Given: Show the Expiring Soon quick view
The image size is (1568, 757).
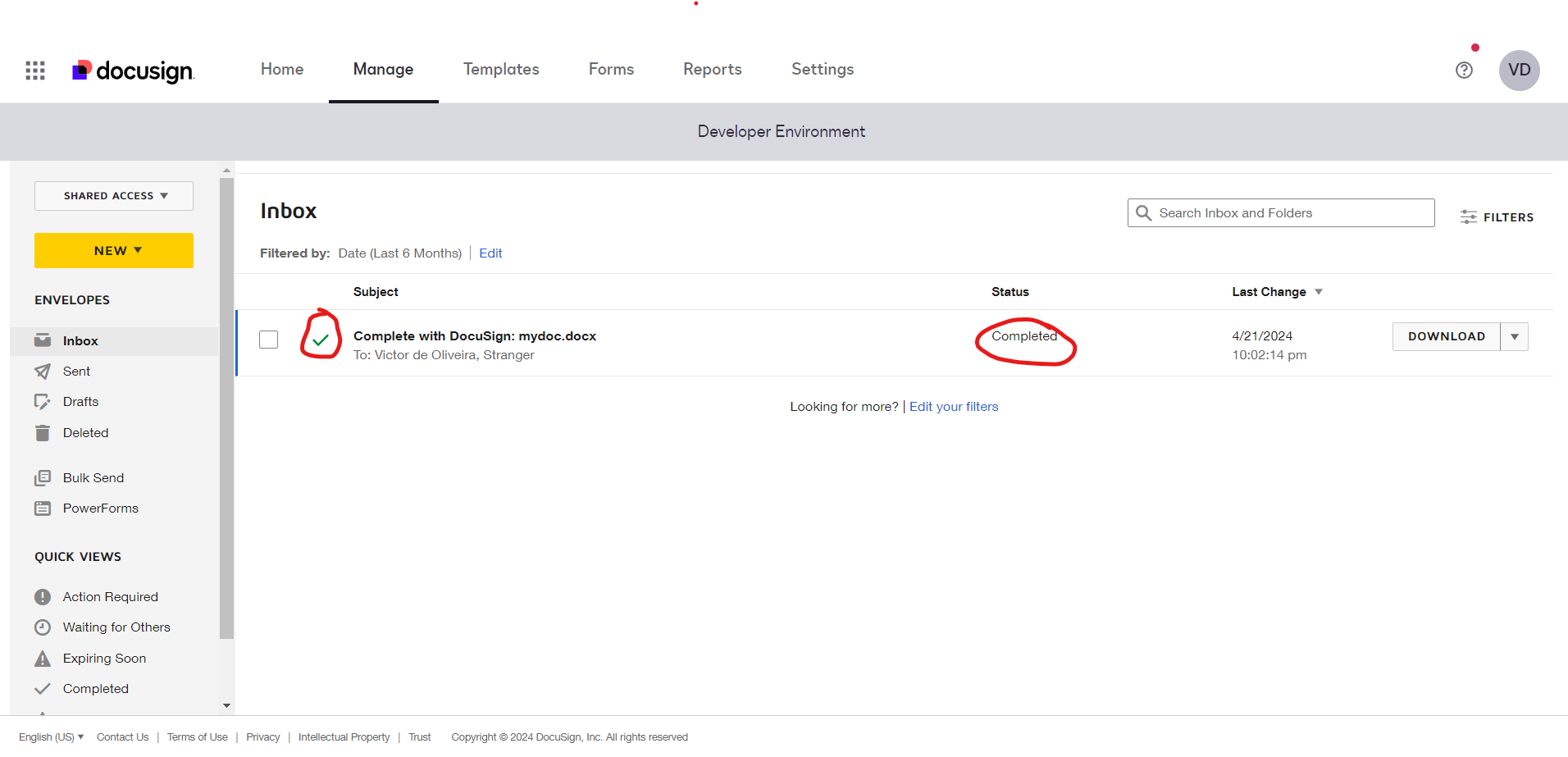Looking at the screenshot, I should (x=104, y=659).
